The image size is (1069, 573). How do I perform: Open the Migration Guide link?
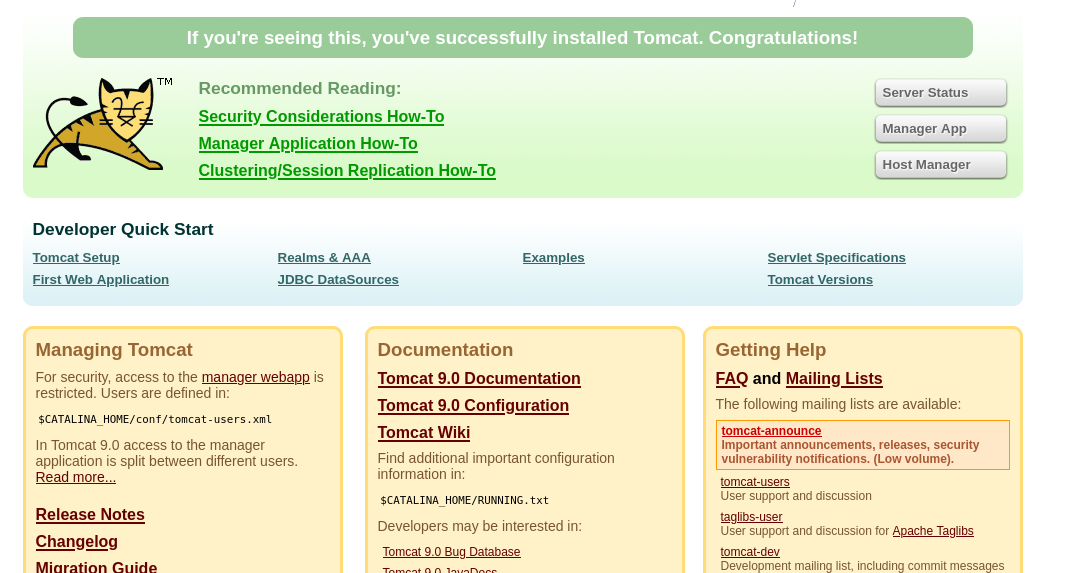(96, 567)
